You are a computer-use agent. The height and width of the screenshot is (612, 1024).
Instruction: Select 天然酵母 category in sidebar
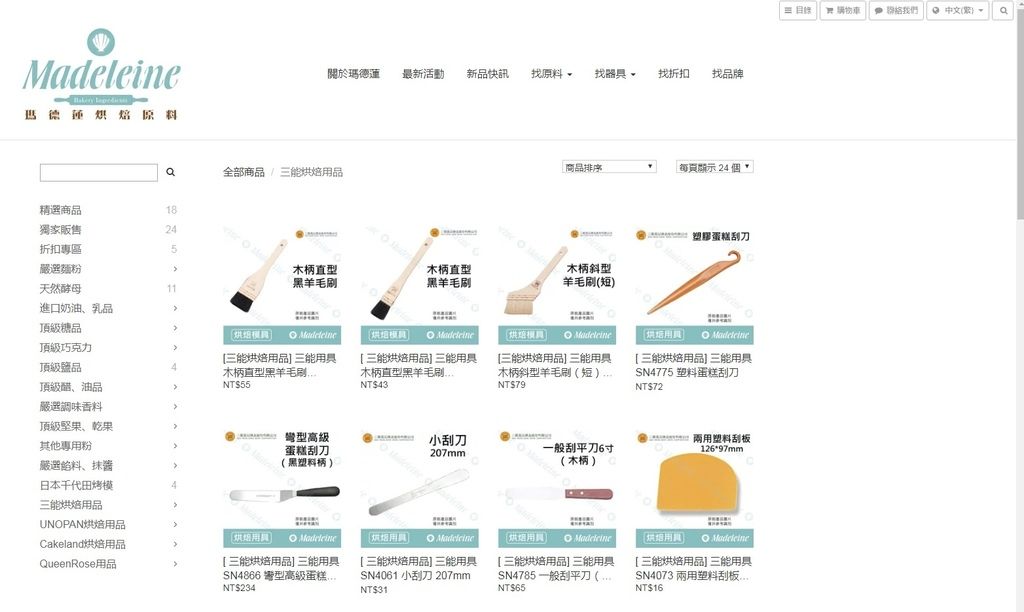point(61,288)
